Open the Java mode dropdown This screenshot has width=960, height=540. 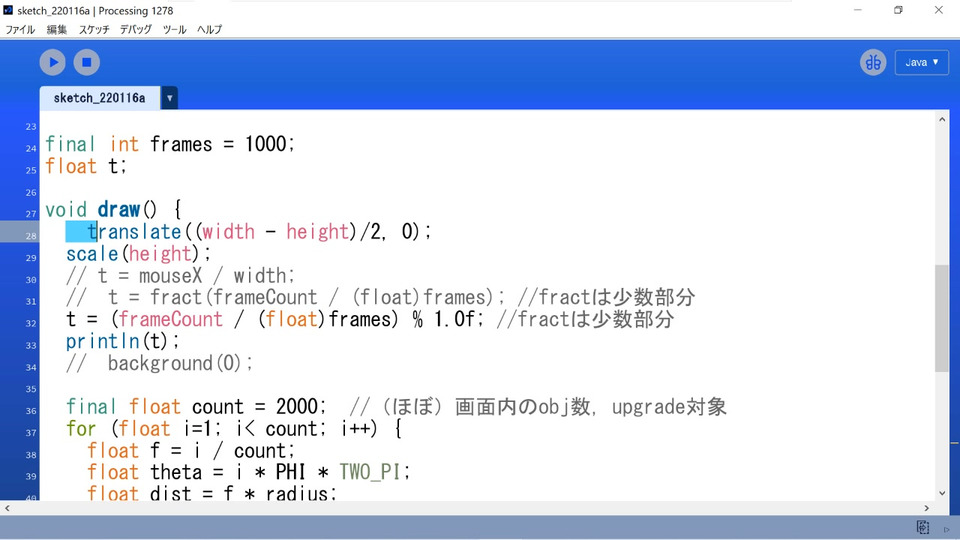(921, 62)
